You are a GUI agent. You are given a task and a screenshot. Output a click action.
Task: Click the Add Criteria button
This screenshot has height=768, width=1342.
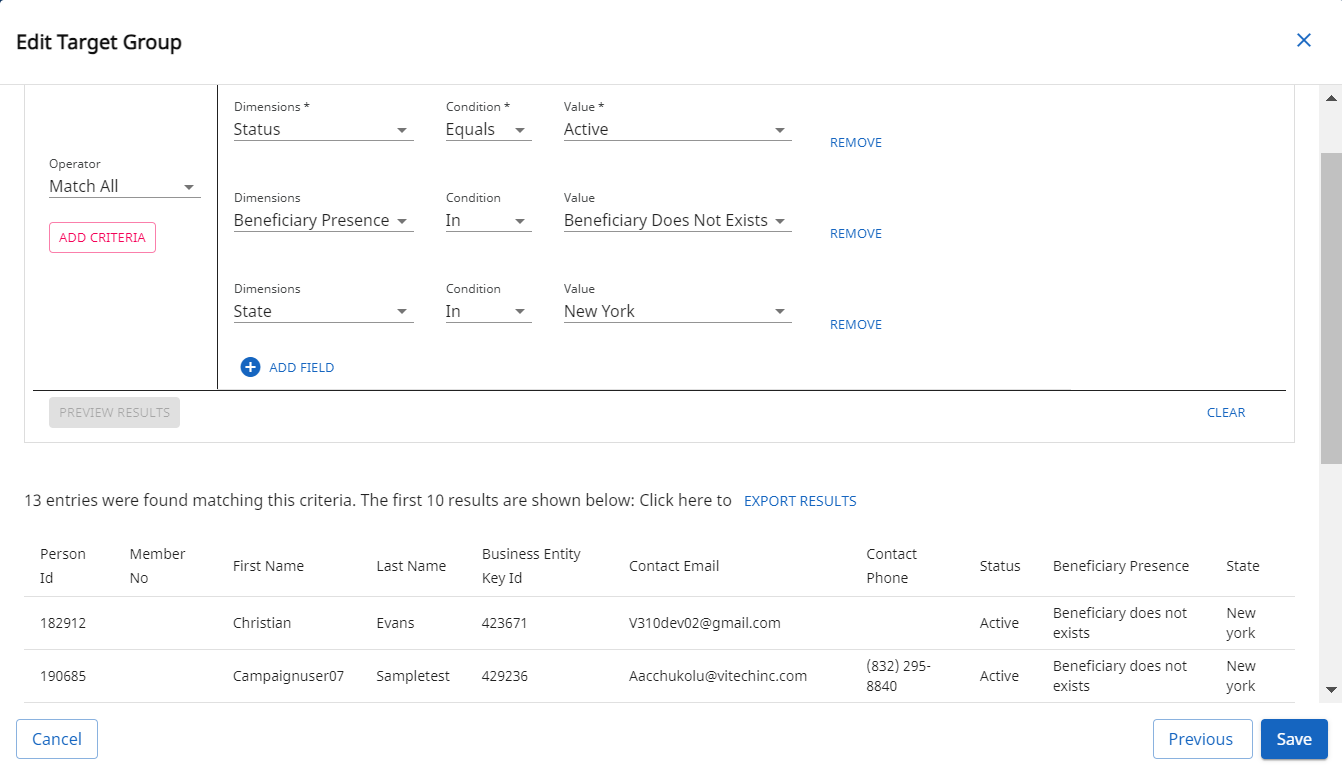102,238
